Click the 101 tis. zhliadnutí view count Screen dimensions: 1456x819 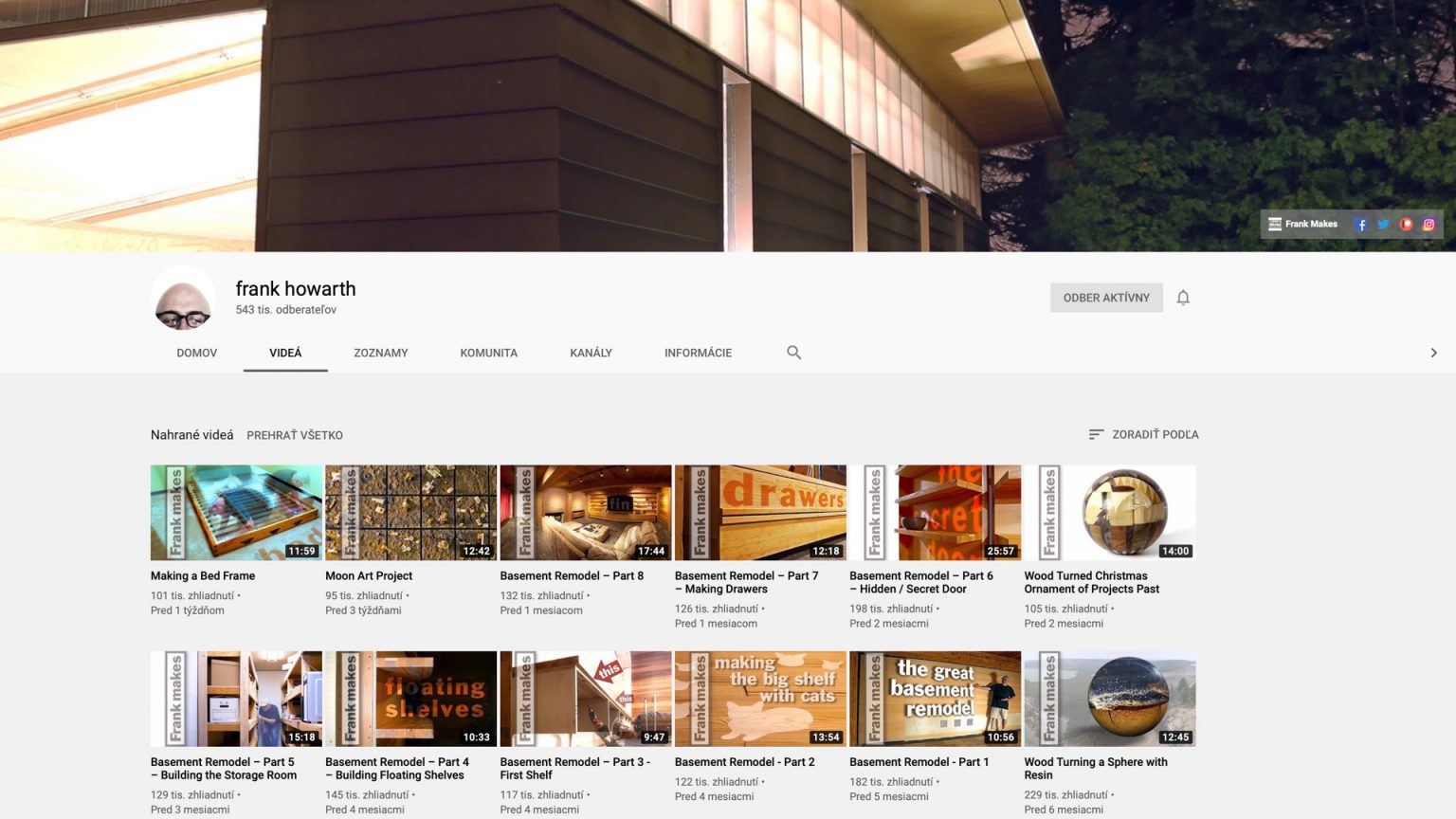tap(192, 596)
